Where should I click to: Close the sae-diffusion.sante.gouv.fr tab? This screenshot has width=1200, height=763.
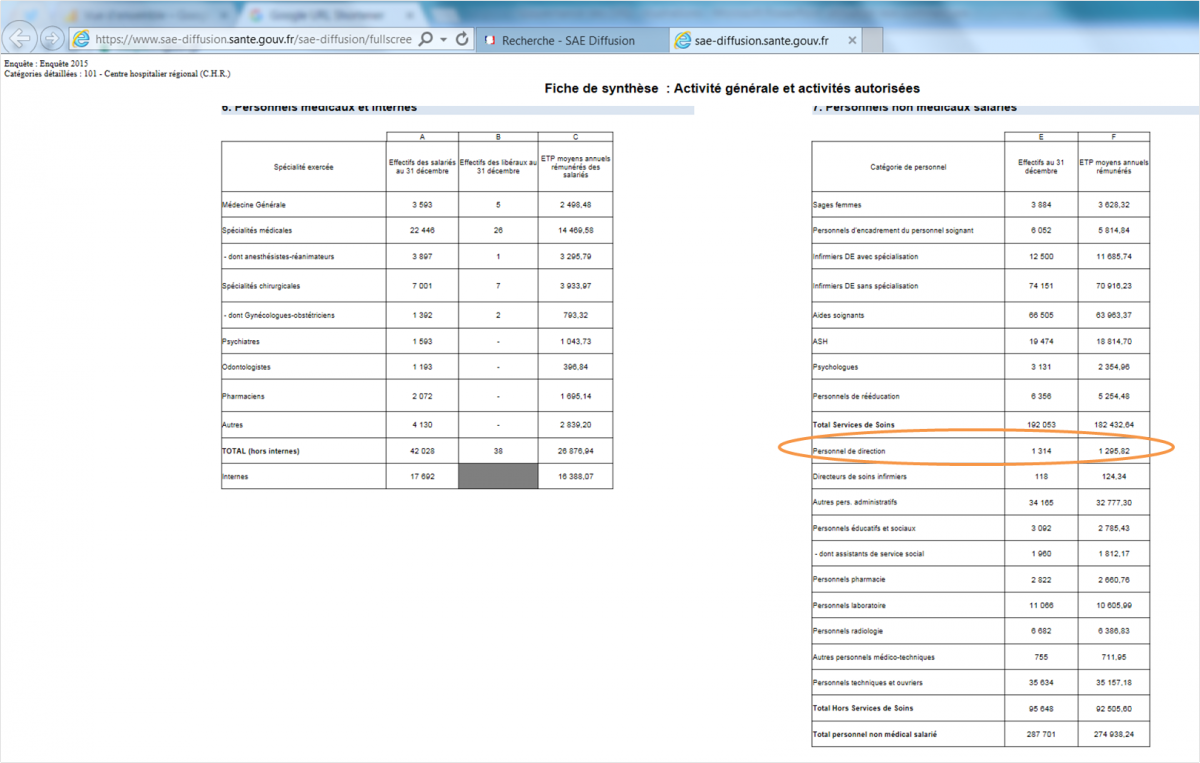[x=852, y=40]
